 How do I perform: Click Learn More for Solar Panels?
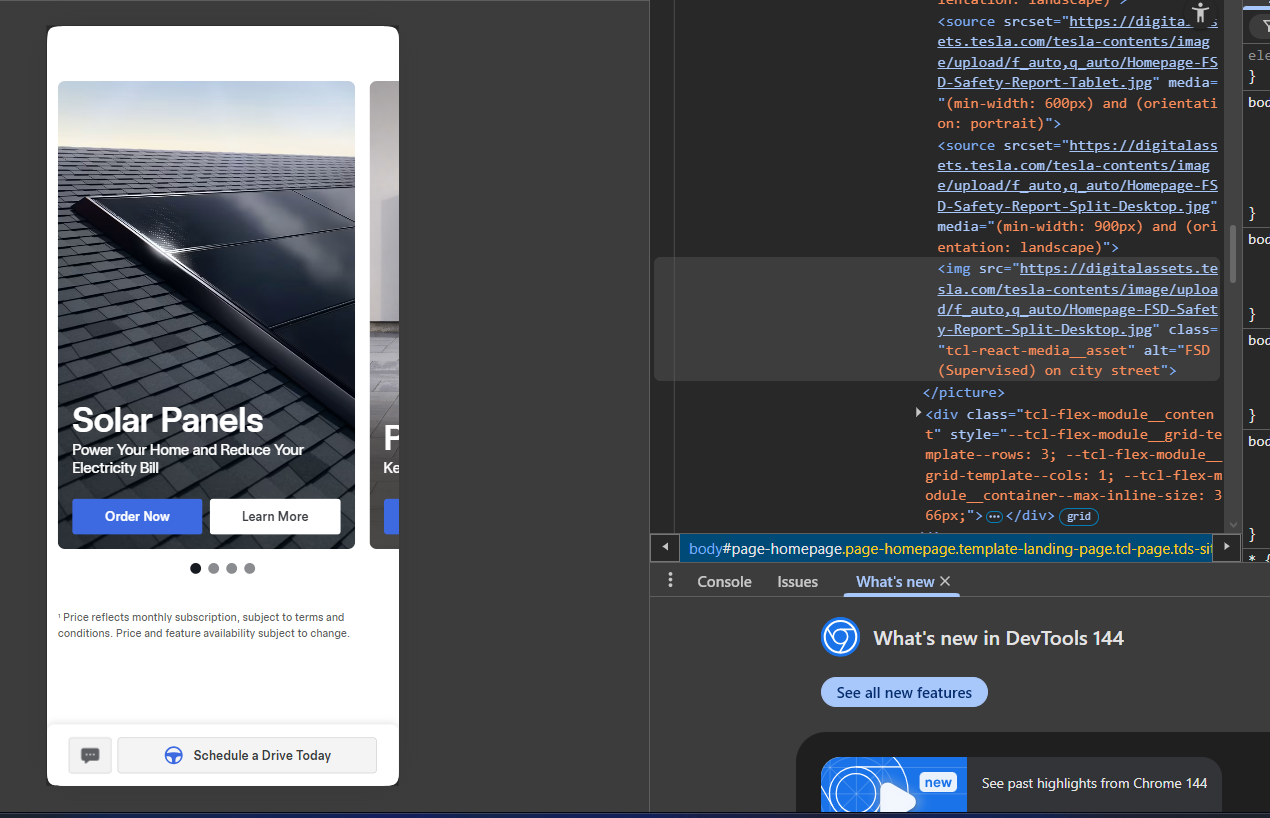(x=275, y=517)
